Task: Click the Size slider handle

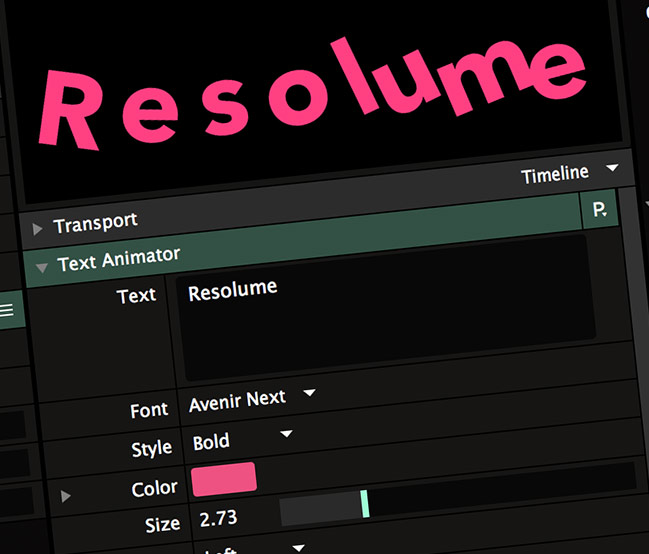Action: [x=365, y=503]
